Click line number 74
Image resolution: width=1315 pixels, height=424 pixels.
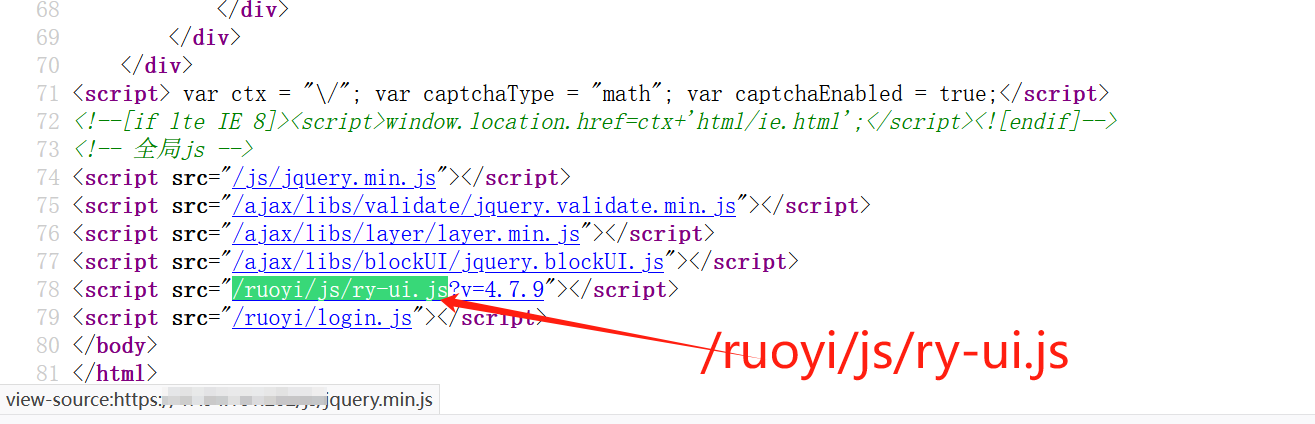pos(48,178)
